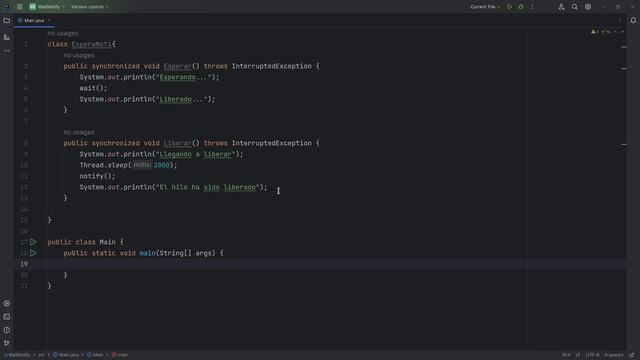
Task: Jump to previous highlighted problem arrow
Action: 616,32
